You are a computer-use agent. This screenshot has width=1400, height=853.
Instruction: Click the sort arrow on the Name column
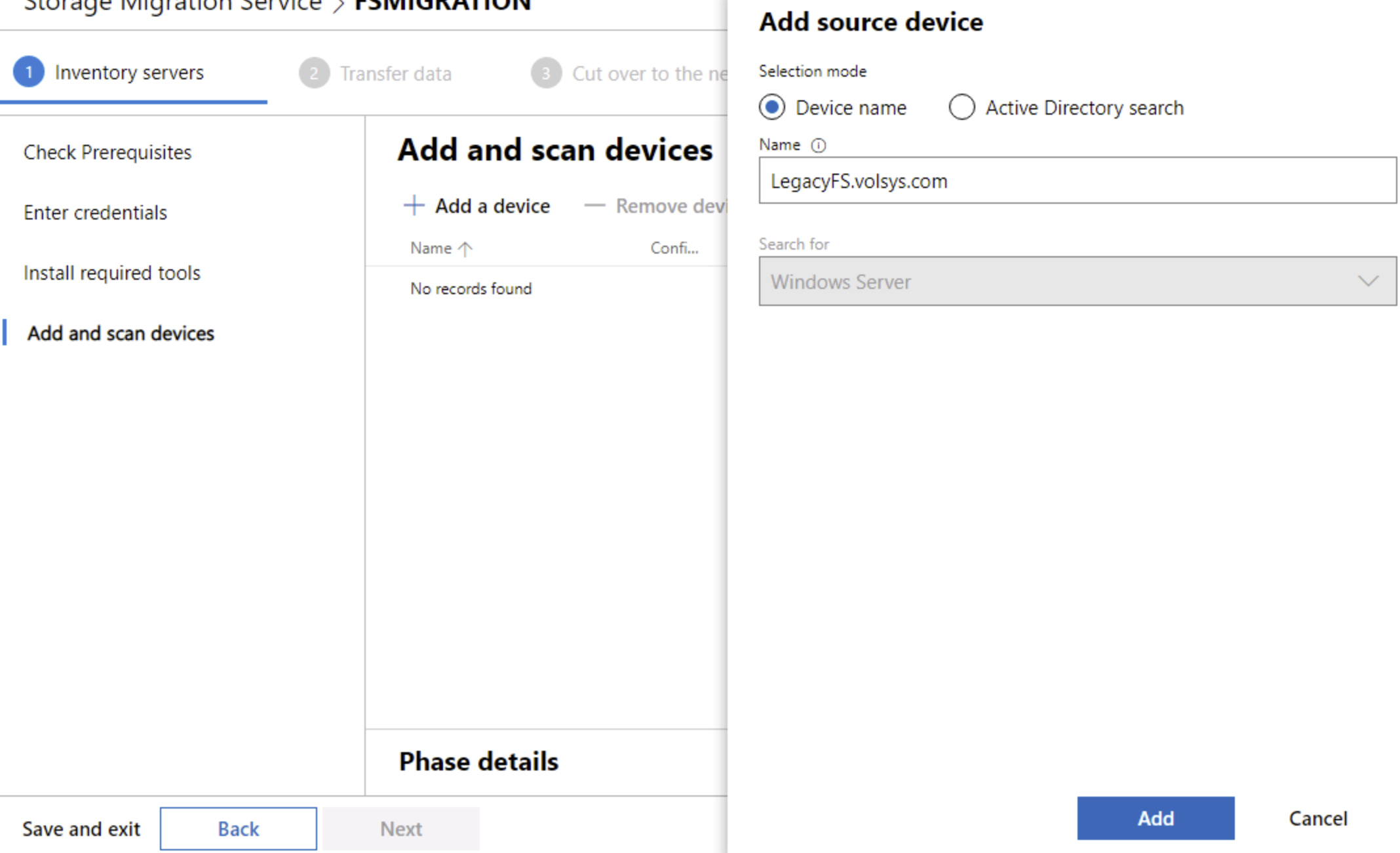pyautogui.click(x=465, y=248)
